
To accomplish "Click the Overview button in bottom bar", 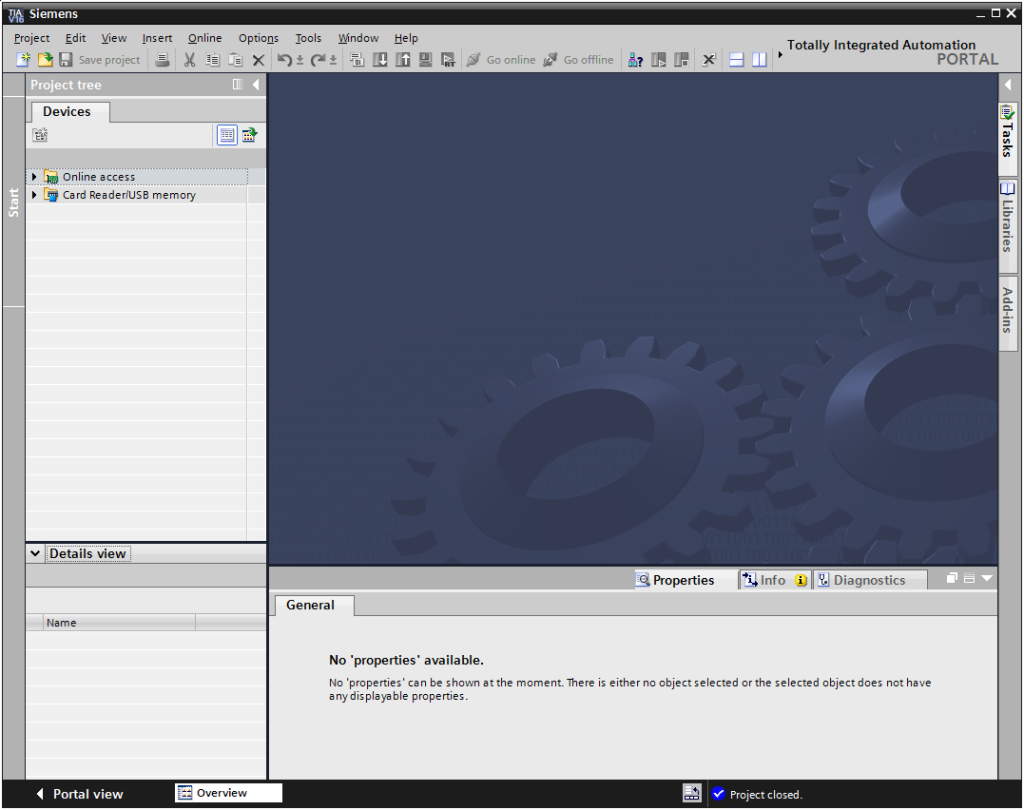I will pos(228,793).
